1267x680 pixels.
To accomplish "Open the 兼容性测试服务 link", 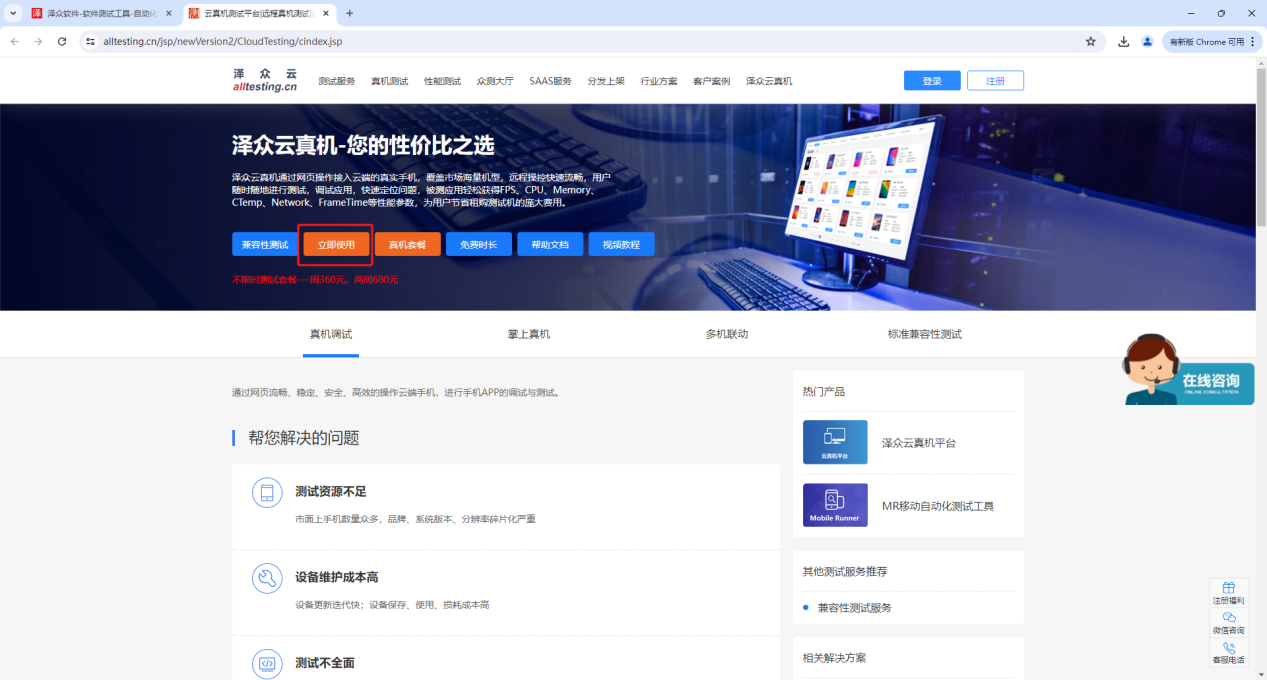I will tap(854, 607).
